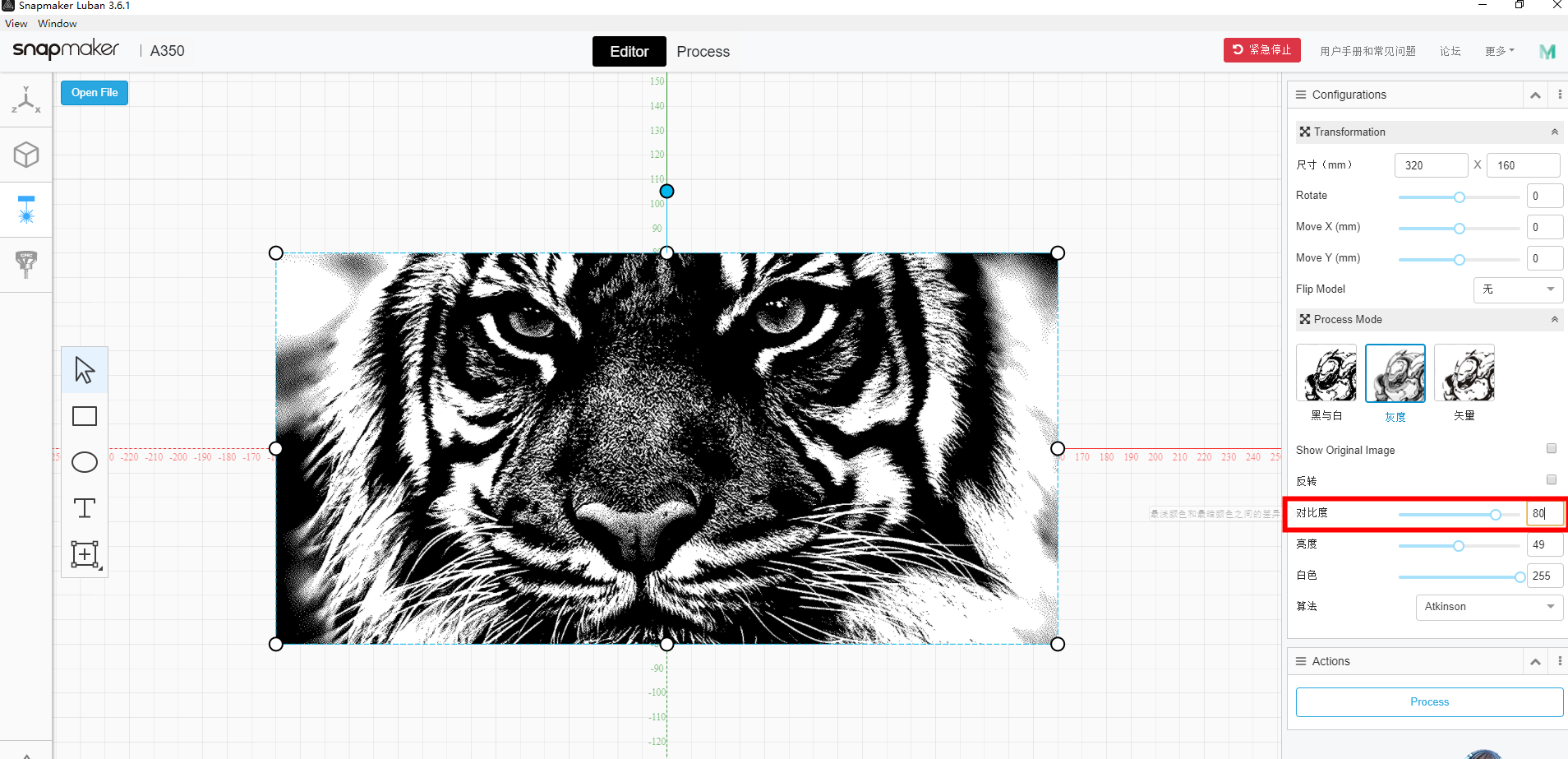The height and width of the screenshot is (759, 1568).
Task: Click the Snapmaker logo
Action: 66,50
